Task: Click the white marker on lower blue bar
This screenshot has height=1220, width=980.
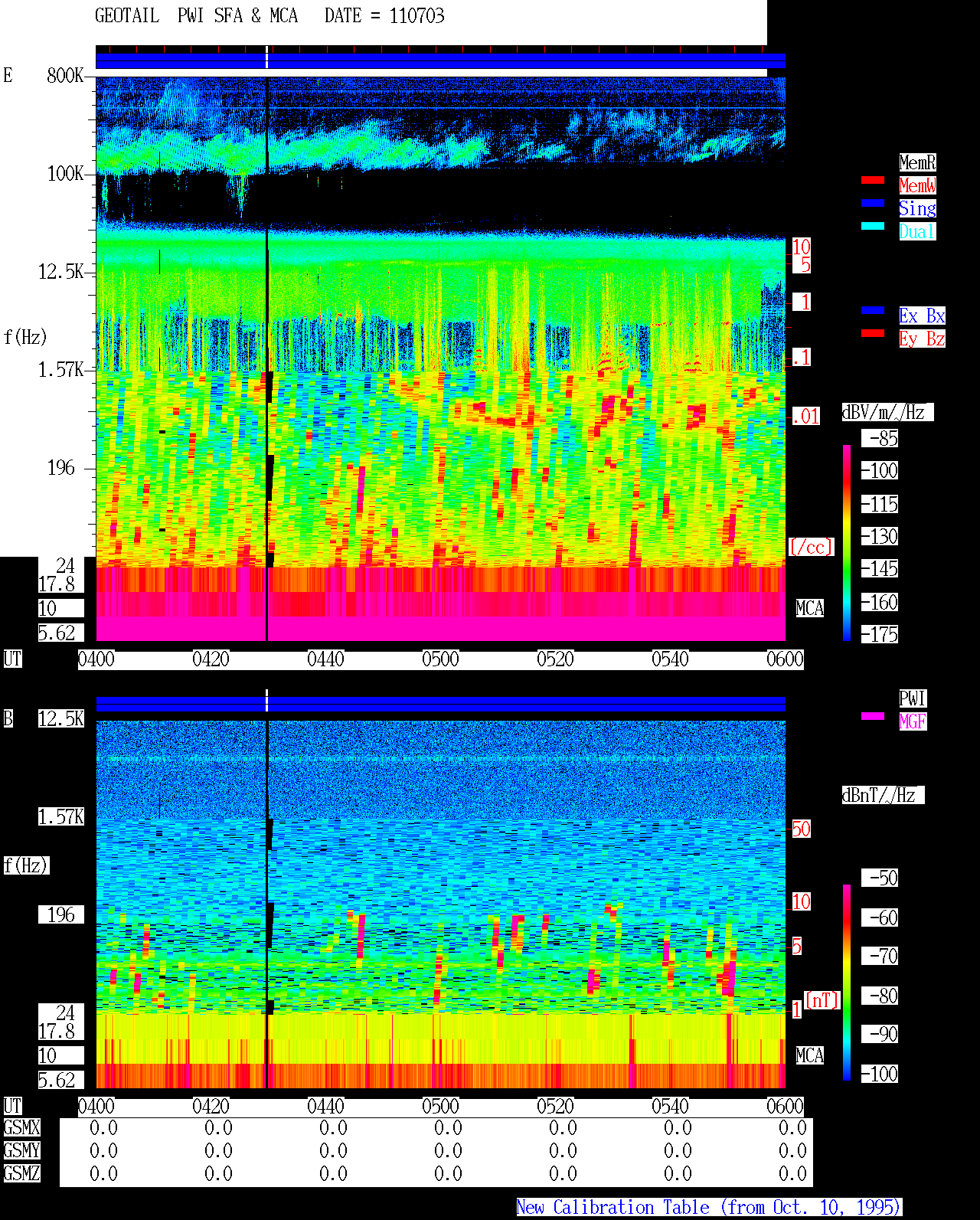Action: tap(266, 701)
